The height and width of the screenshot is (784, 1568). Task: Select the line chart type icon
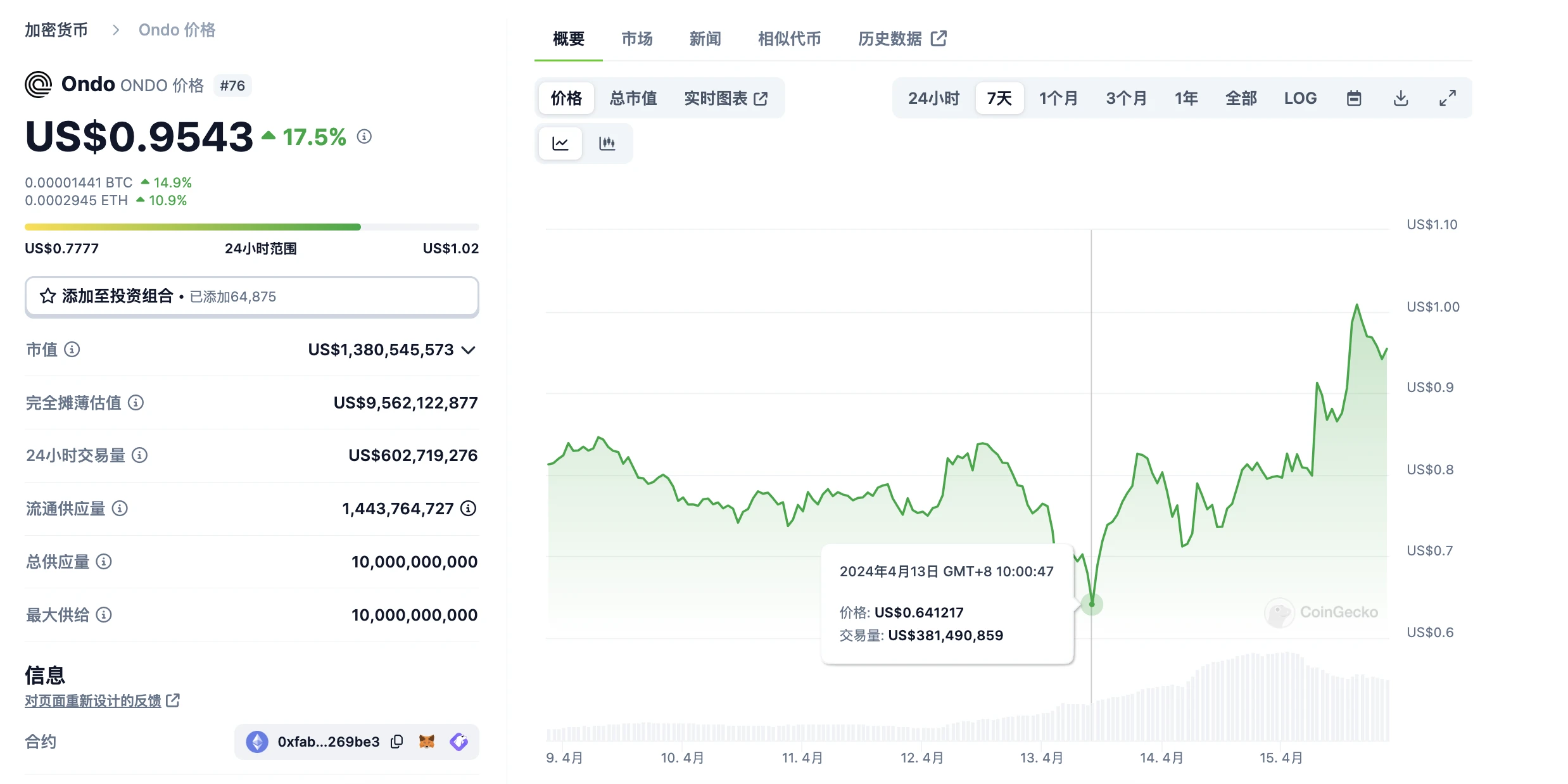(560, 143)
